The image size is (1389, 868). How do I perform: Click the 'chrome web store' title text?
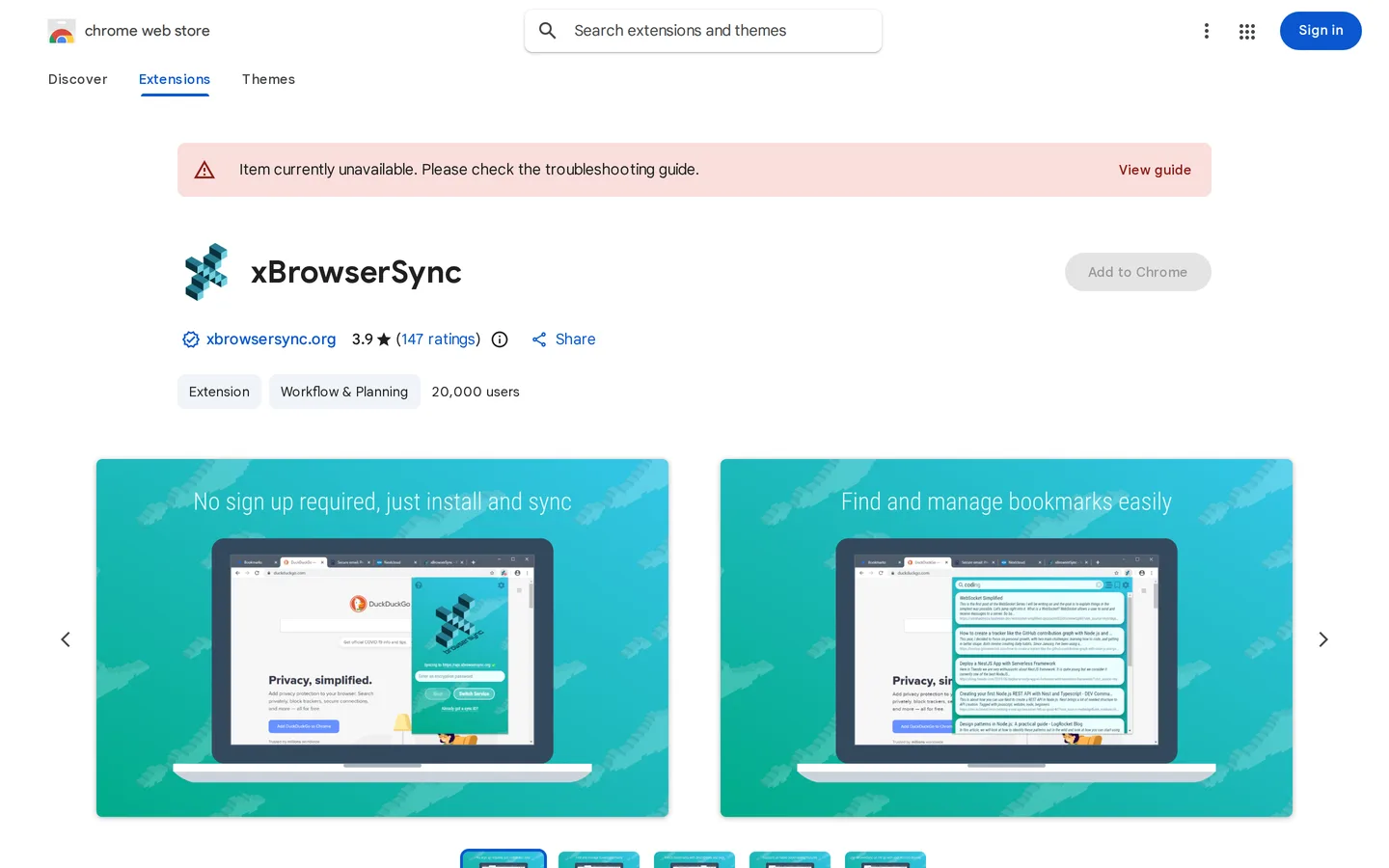click(x=148, y=31)
